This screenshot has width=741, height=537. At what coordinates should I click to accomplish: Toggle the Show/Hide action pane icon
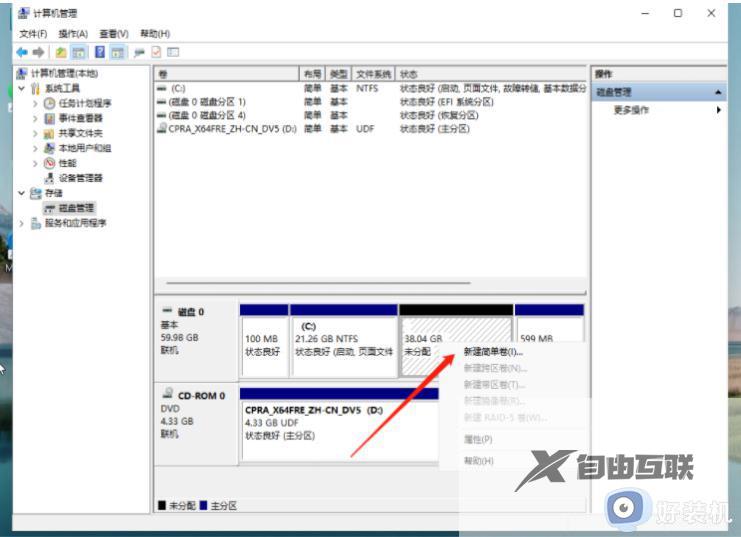pos(118,52)
